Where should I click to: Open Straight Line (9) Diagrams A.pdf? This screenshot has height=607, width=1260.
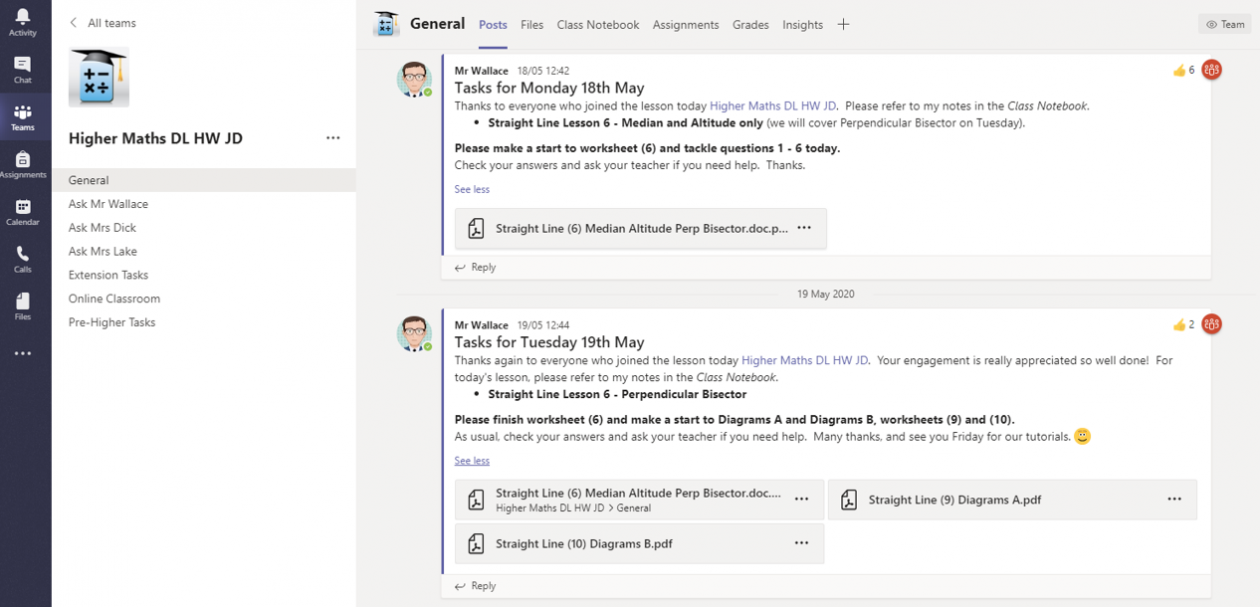[x=955, y=500]
